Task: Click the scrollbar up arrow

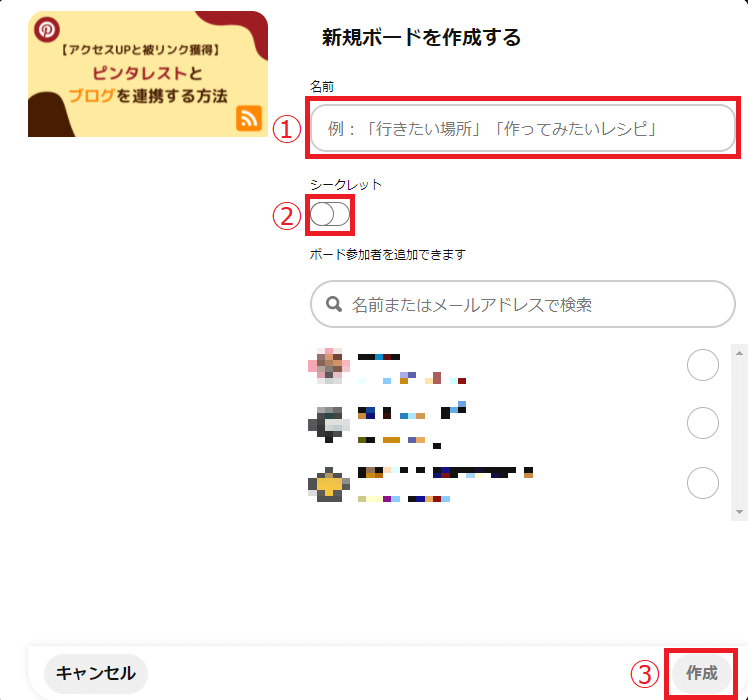Action: click(739, 353)
